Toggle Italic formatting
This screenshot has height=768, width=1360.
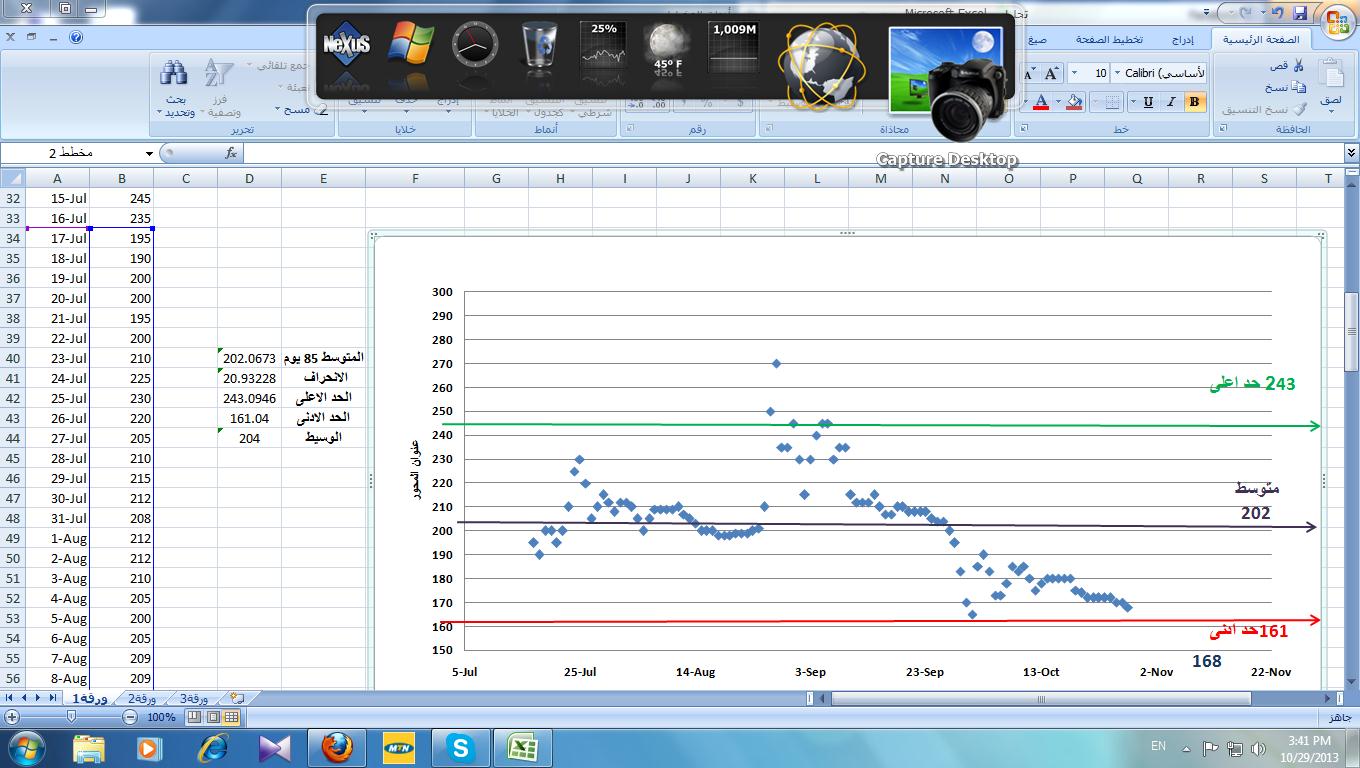tap(1171, 101)
